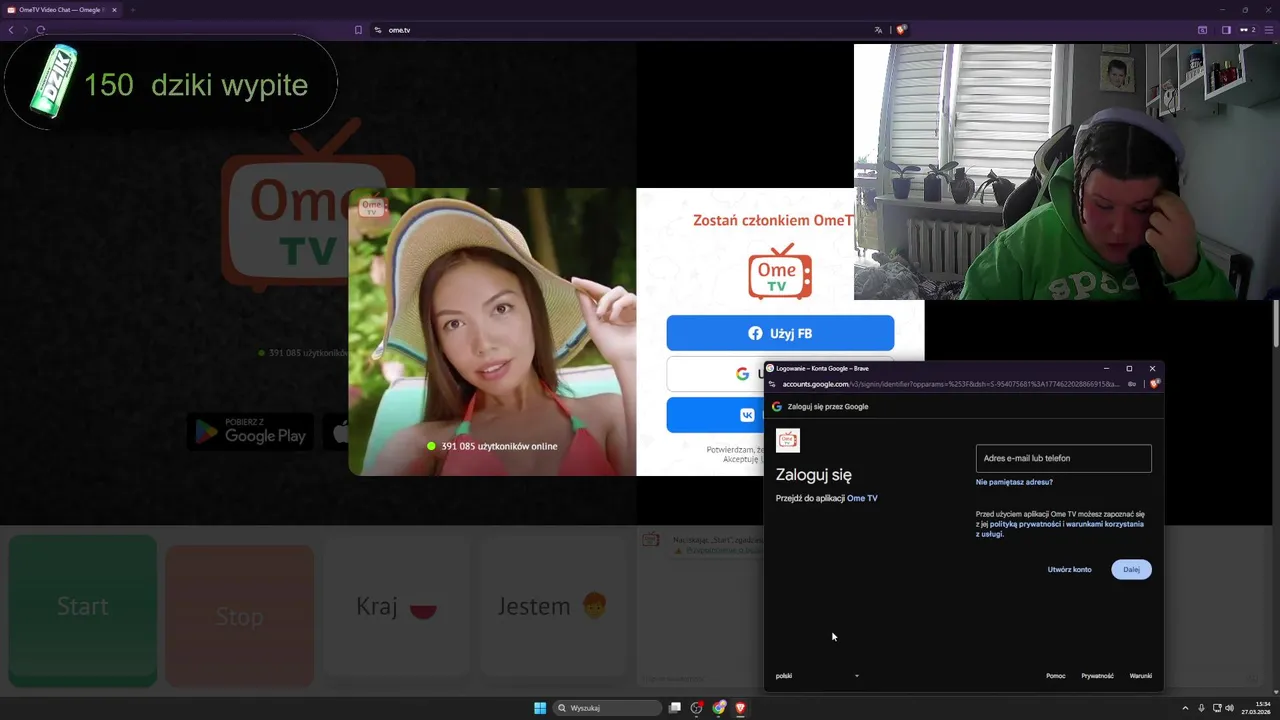Click the main page vertical scrollbar
Image resolution: width=1280 pixels, height=720 pixels.
tap(1276, 324)
